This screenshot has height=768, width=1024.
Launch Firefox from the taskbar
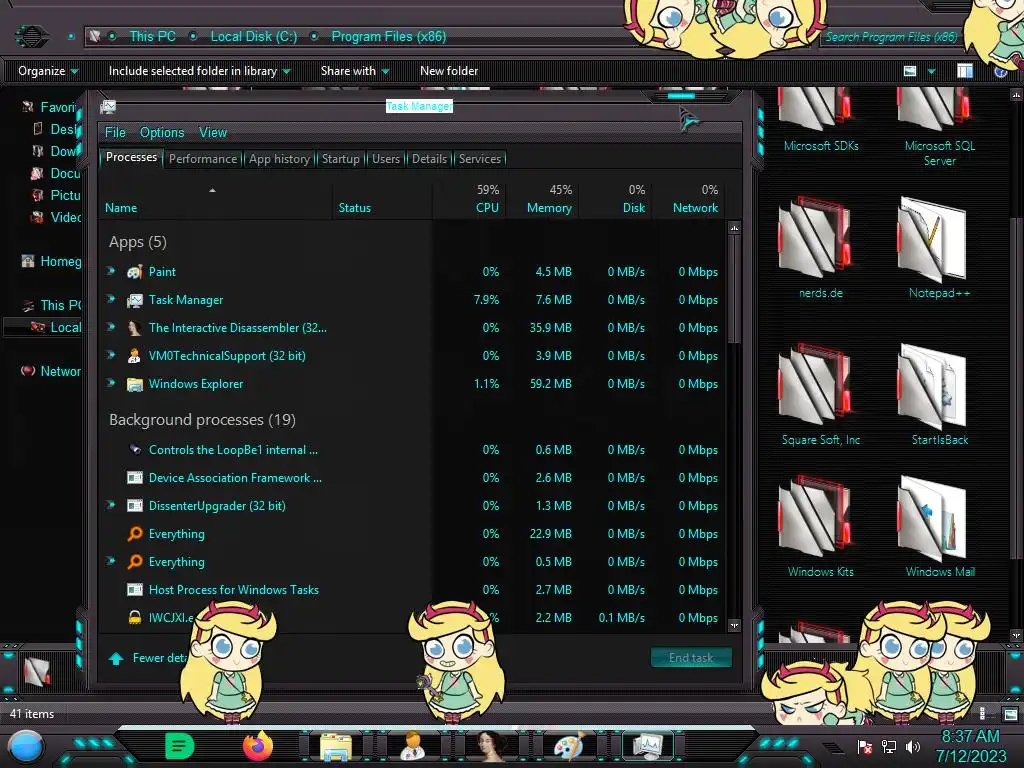point(258,746)
